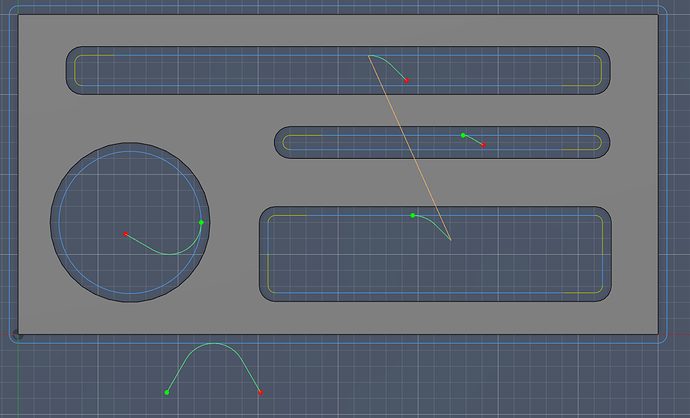
Task: Select the green start point on the circular toolpath
Action: 201,222
